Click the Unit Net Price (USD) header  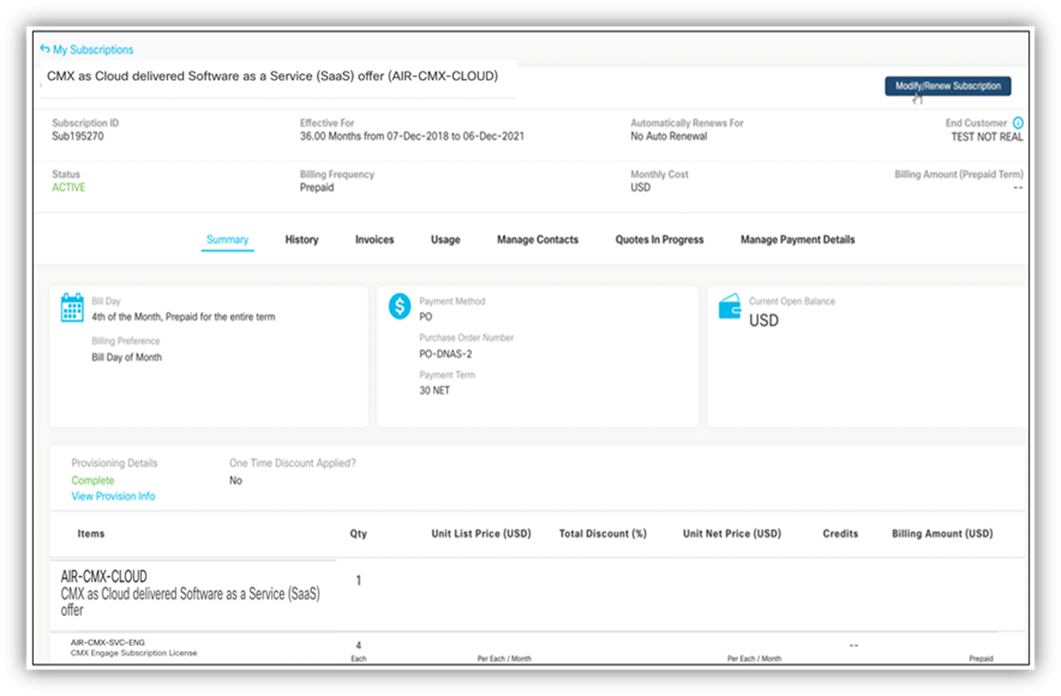[731, 534]
